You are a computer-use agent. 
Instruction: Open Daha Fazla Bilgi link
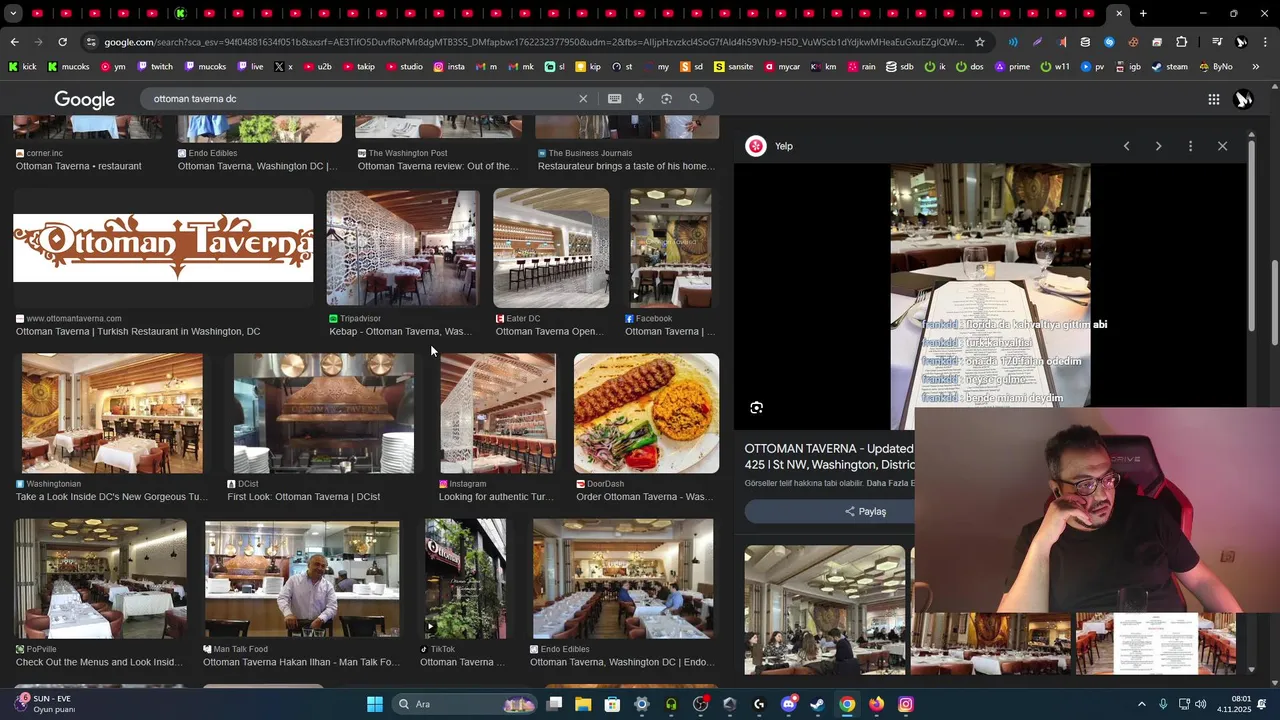coord(890,483)
